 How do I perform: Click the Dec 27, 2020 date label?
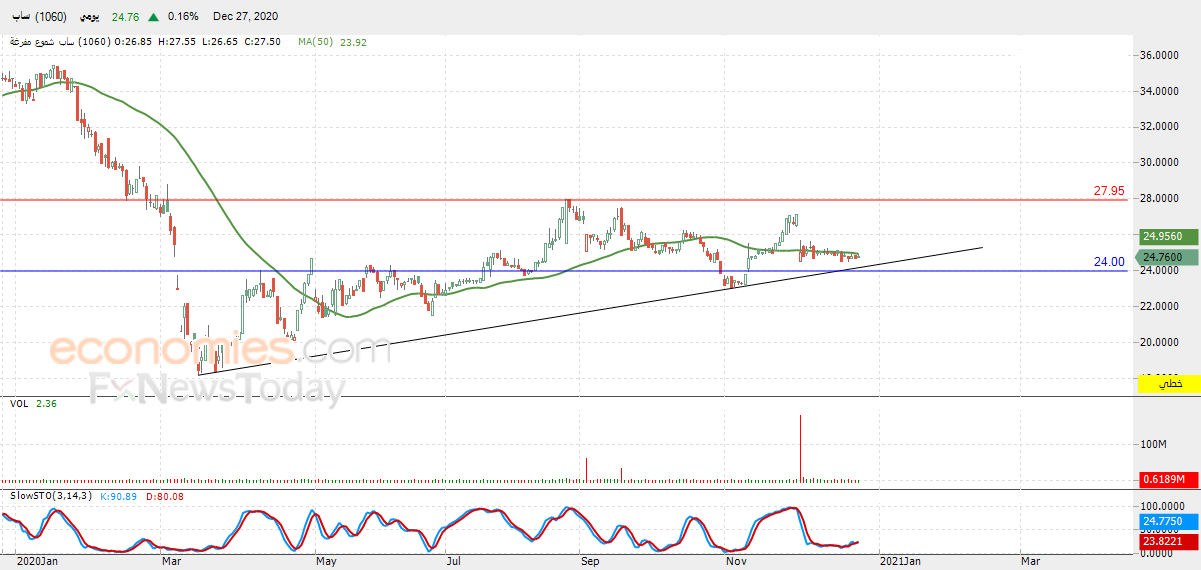[x=246, y=17]
